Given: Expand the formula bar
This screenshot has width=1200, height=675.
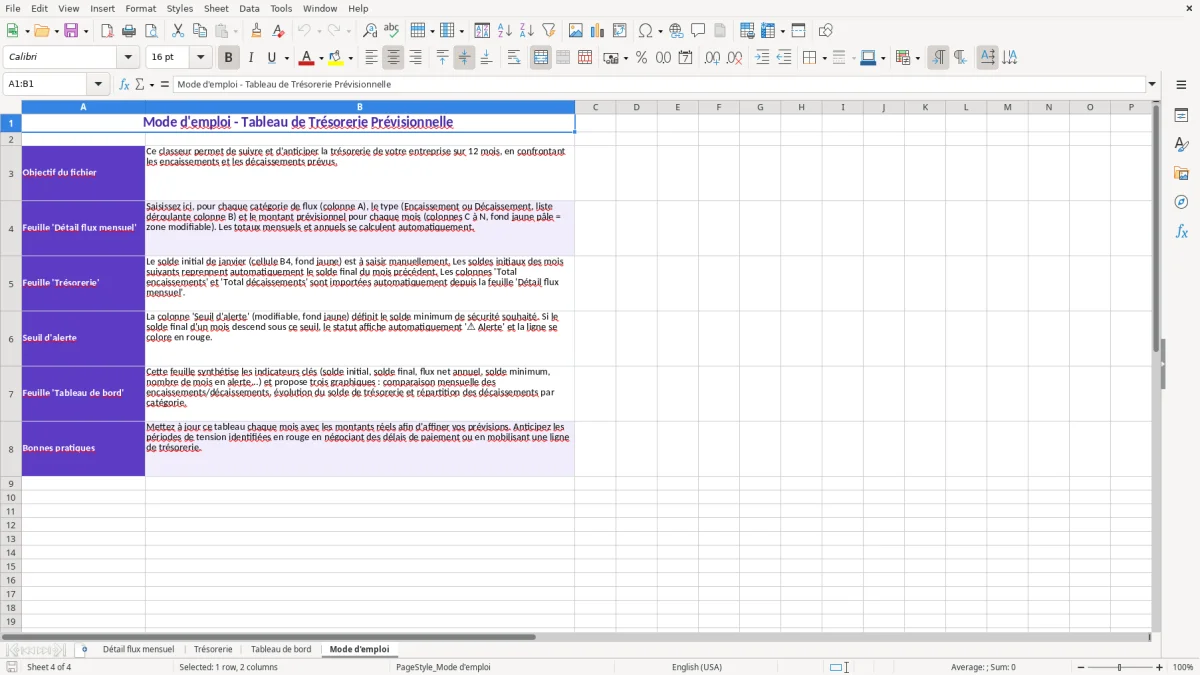Looking at the screenshot, I should click(x=1152, y=84).
